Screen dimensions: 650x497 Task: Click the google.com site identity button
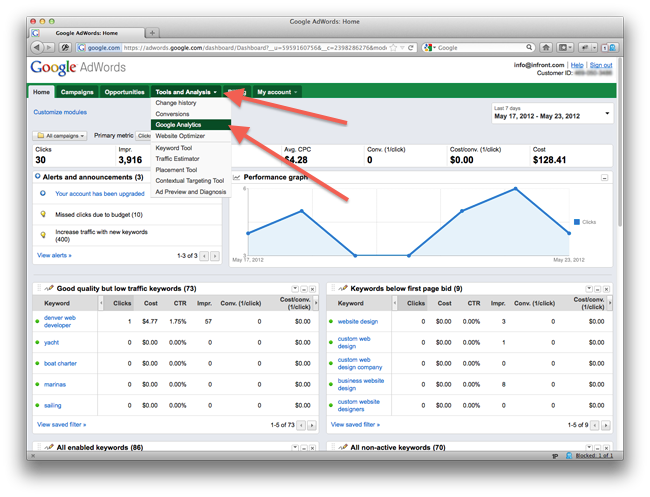pos(99,48)
